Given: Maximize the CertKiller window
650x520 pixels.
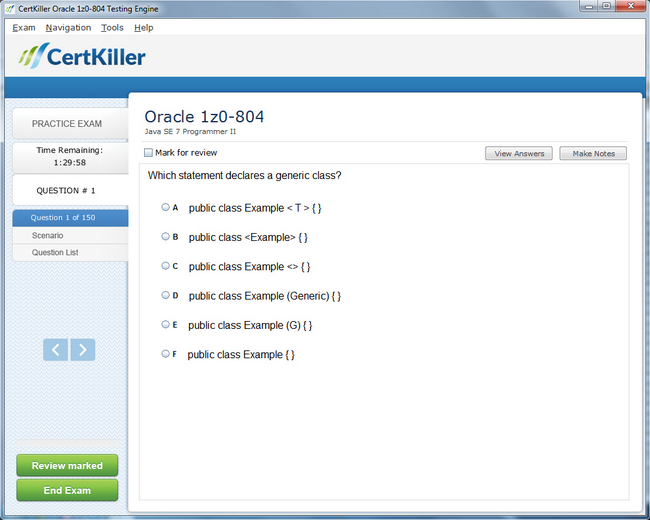Looking at the screenshot, I should [606, 6].
